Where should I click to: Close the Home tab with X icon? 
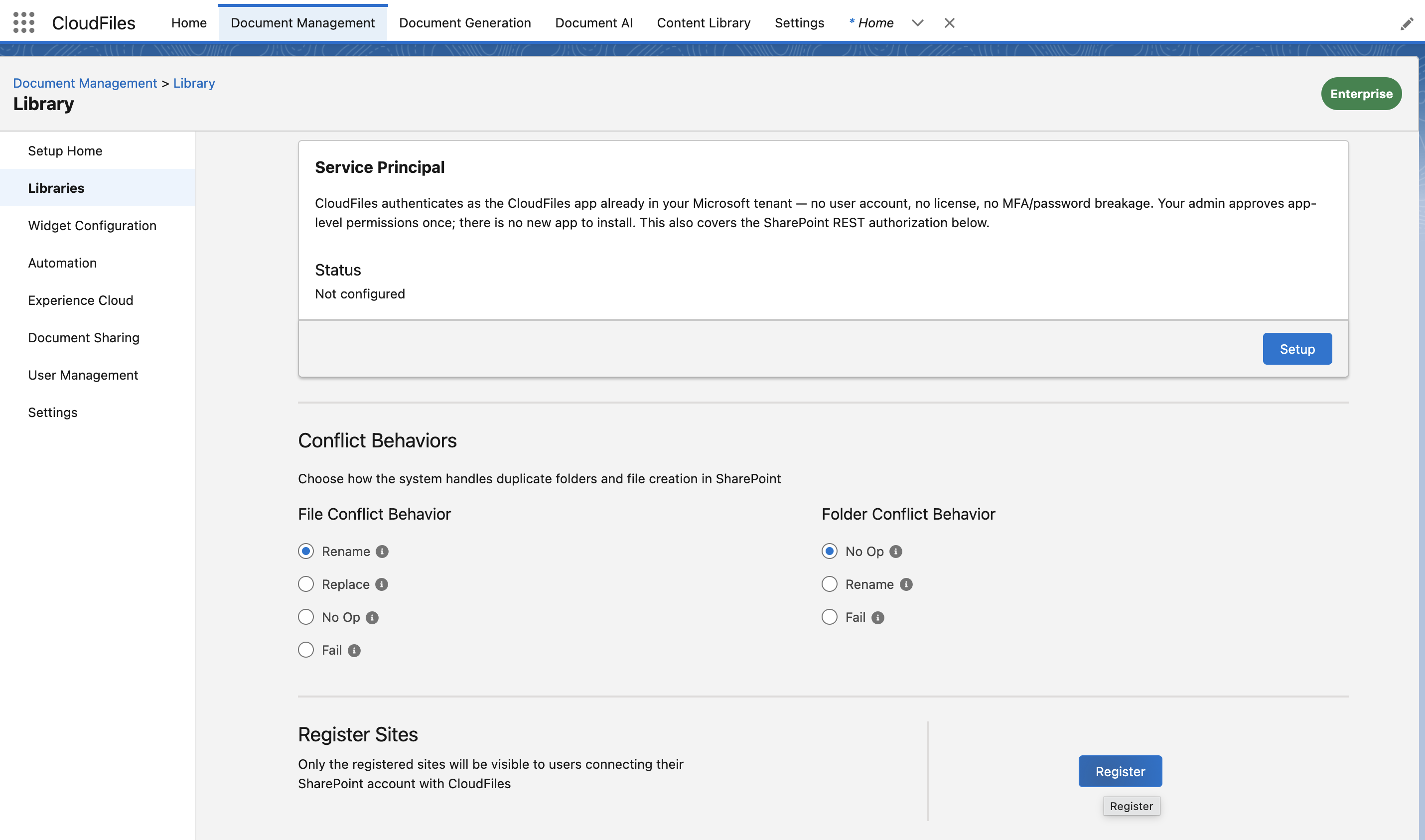tap(949, 22)
